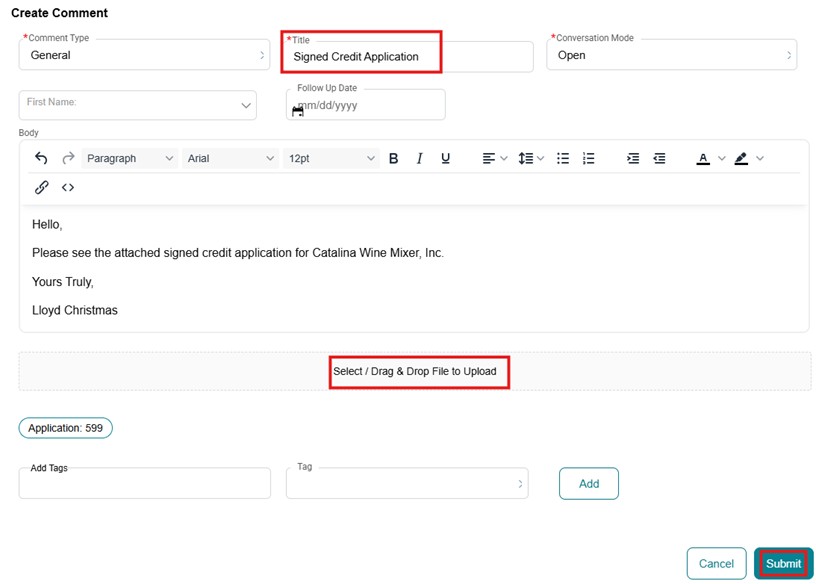
Task: Open the Paragraph style dropdown
Action: coord(130,158)
